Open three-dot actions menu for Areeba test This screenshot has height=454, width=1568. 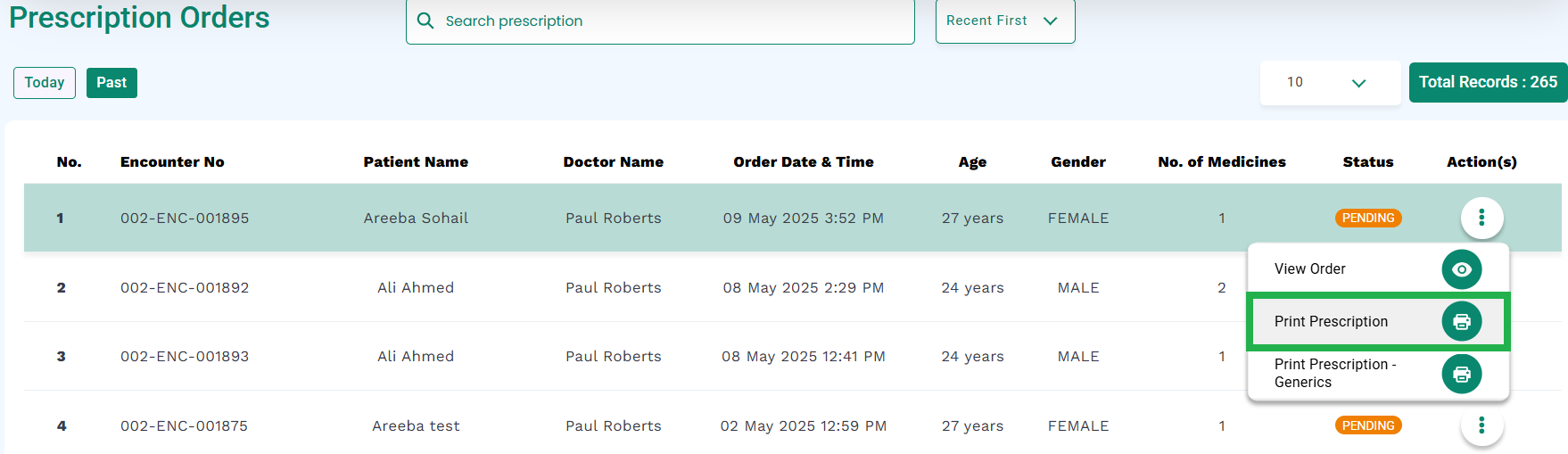coord(1481,425)
